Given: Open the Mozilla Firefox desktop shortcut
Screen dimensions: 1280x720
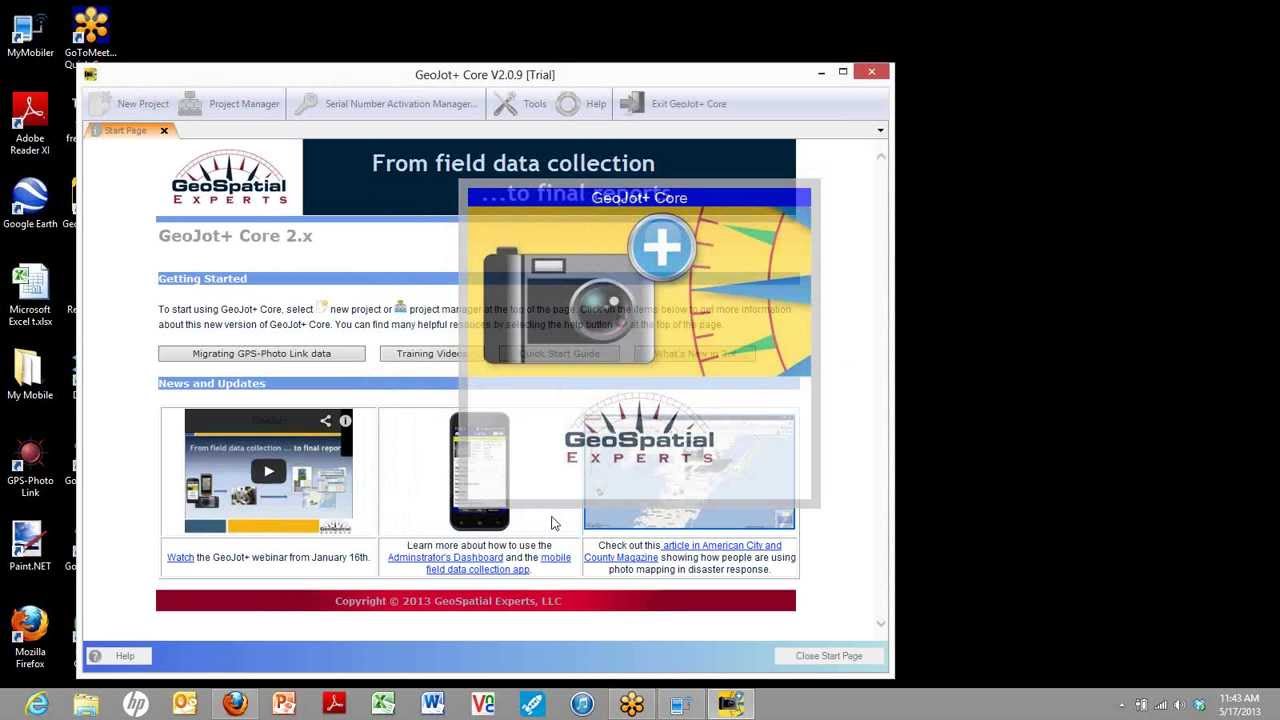Looking at the screenshot, I should click(30, 637).
